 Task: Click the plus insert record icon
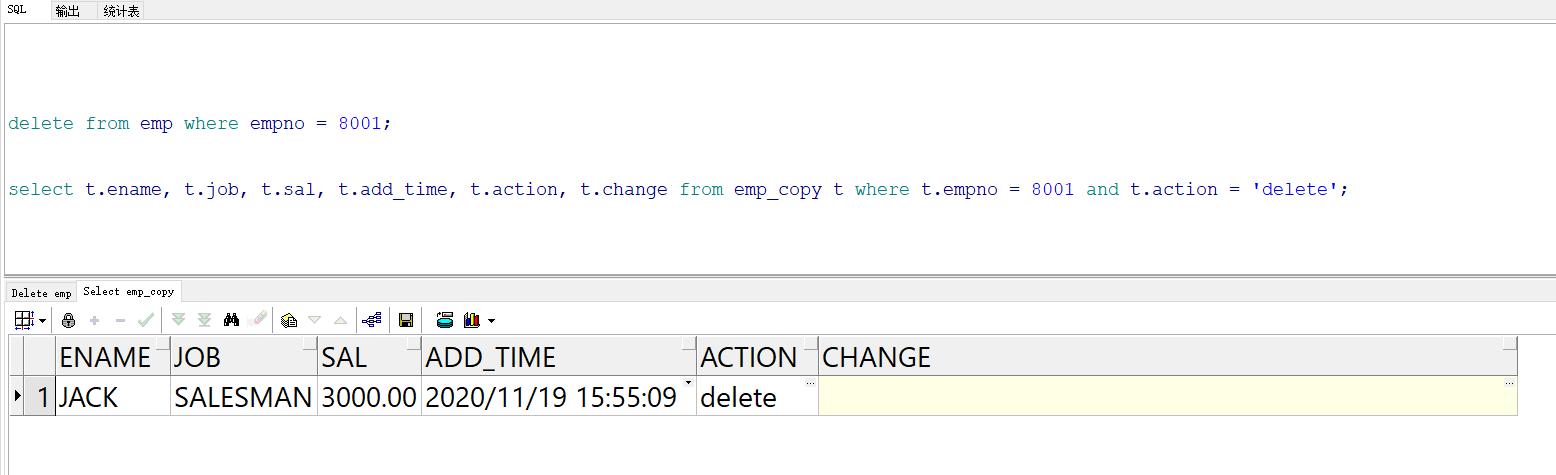[95, 320]
